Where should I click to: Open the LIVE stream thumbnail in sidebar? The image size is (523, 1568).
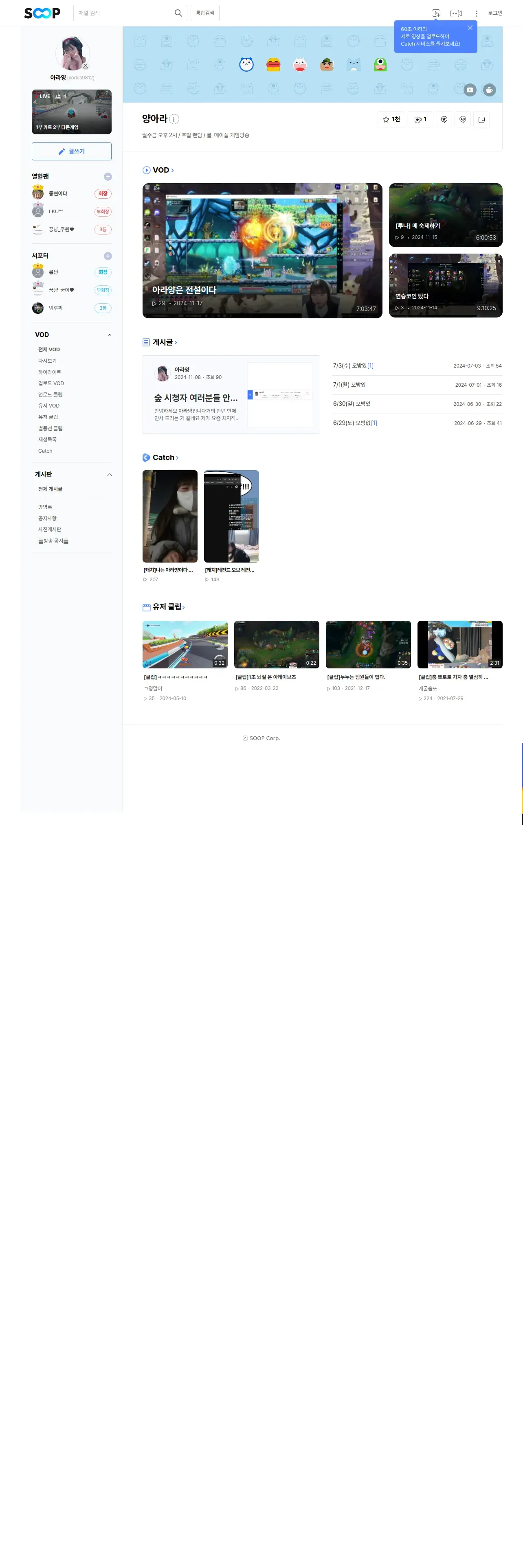72,112
